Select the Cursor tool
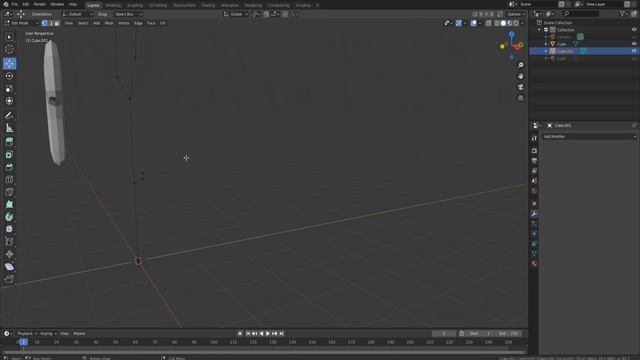 coord(9,49)
